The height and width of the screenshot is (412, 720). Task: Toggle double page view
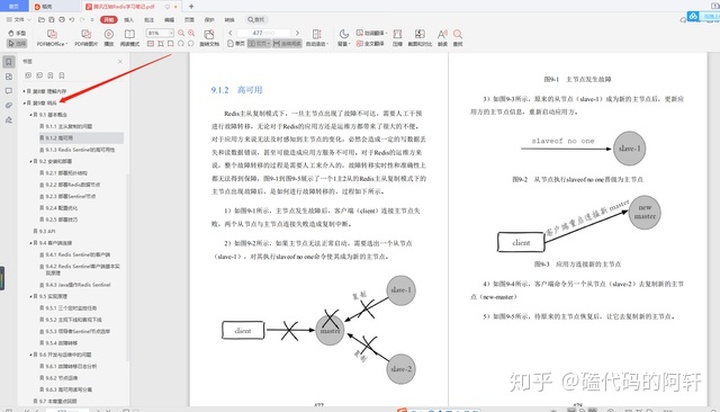click(259, 44)
